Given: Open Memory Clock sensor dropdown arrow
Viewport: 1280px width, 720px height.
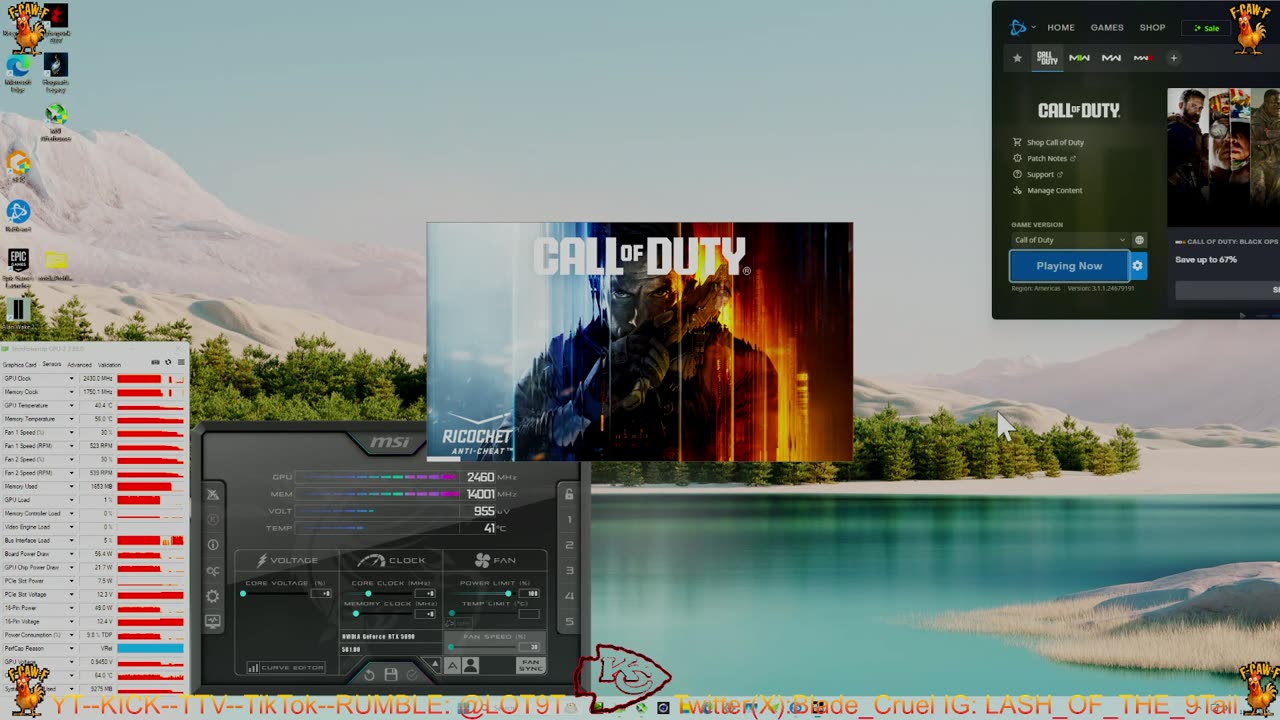Looking at the screenshot, I should coord(71,392).
